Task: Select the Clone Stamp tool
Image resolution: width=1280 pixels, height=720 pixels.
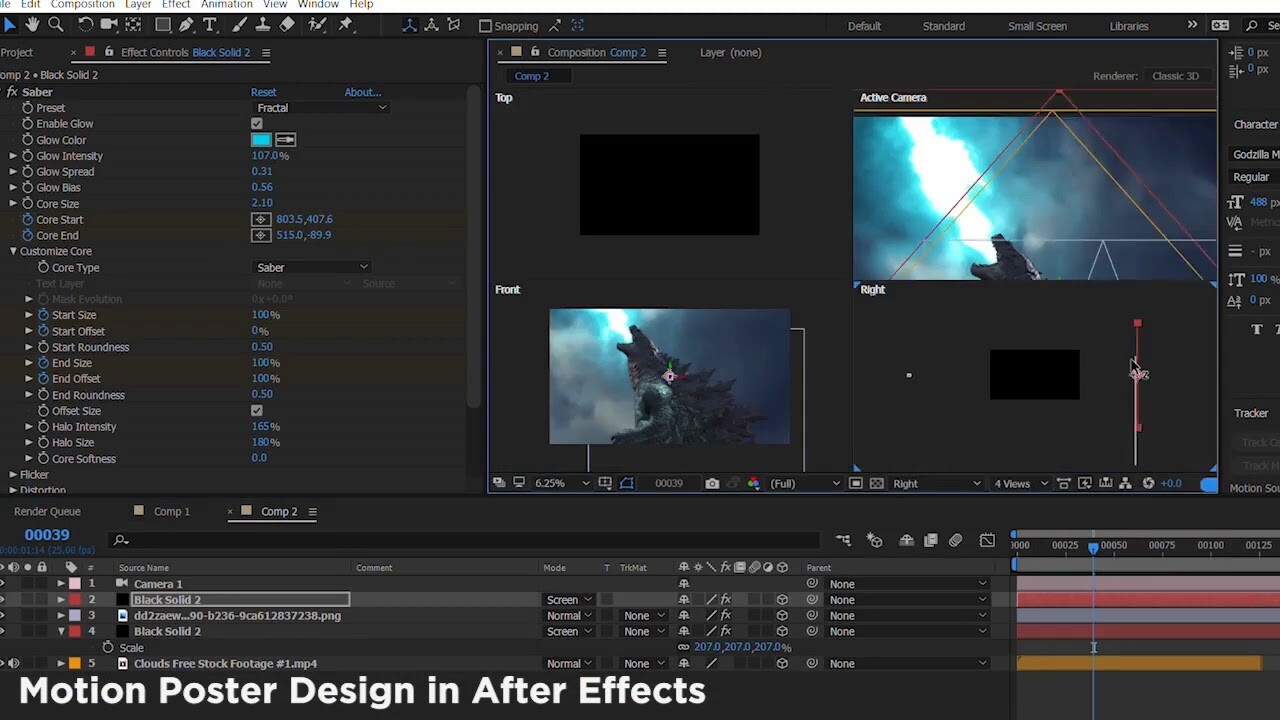Action: click(x=264, y=25)
